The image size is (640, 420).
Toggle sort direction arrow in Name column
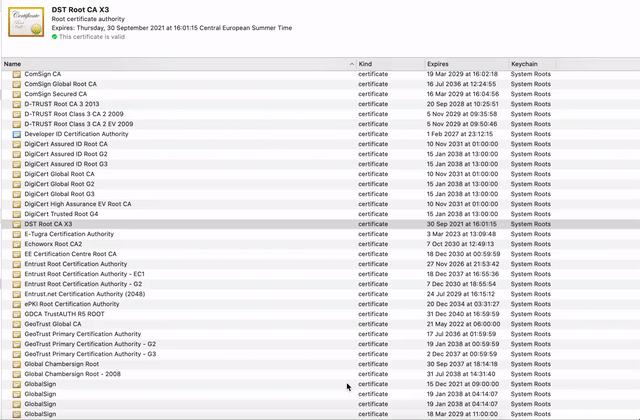tap(351, 64)
